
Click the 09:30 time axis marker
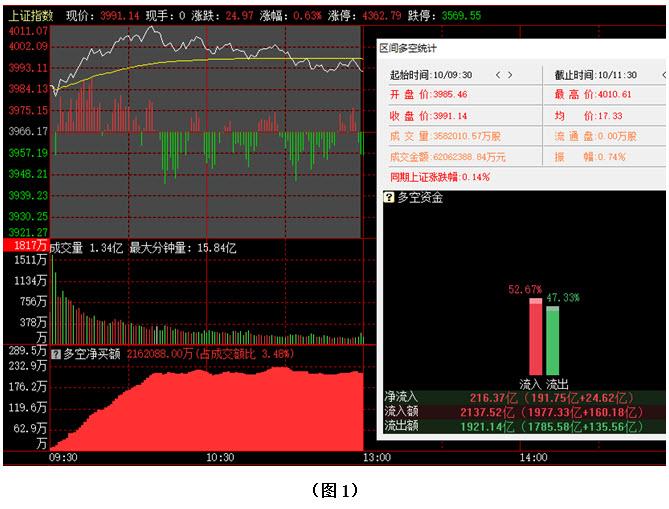pos(63,457)
